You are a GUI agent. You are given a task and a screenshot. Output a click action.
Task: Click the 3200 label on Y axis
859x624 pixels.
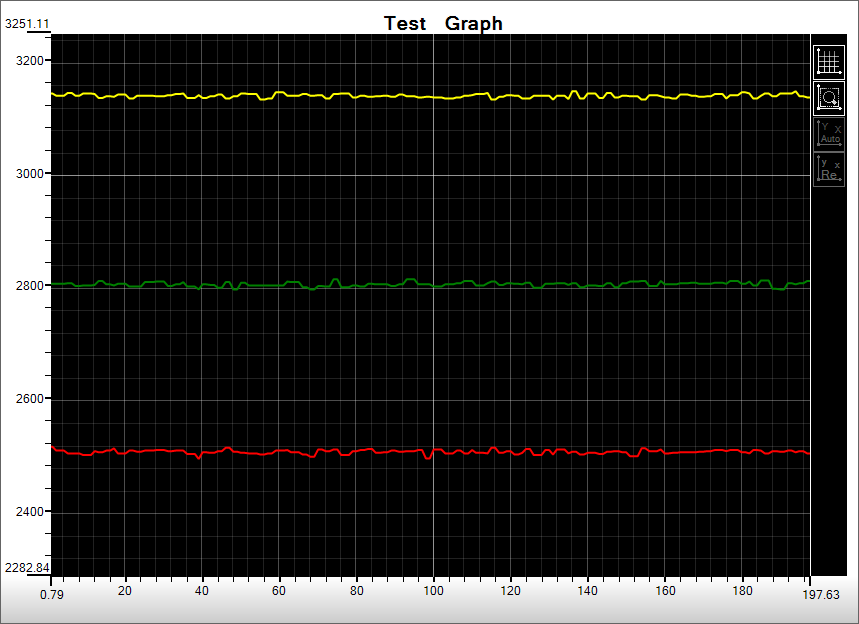point(30,60)
